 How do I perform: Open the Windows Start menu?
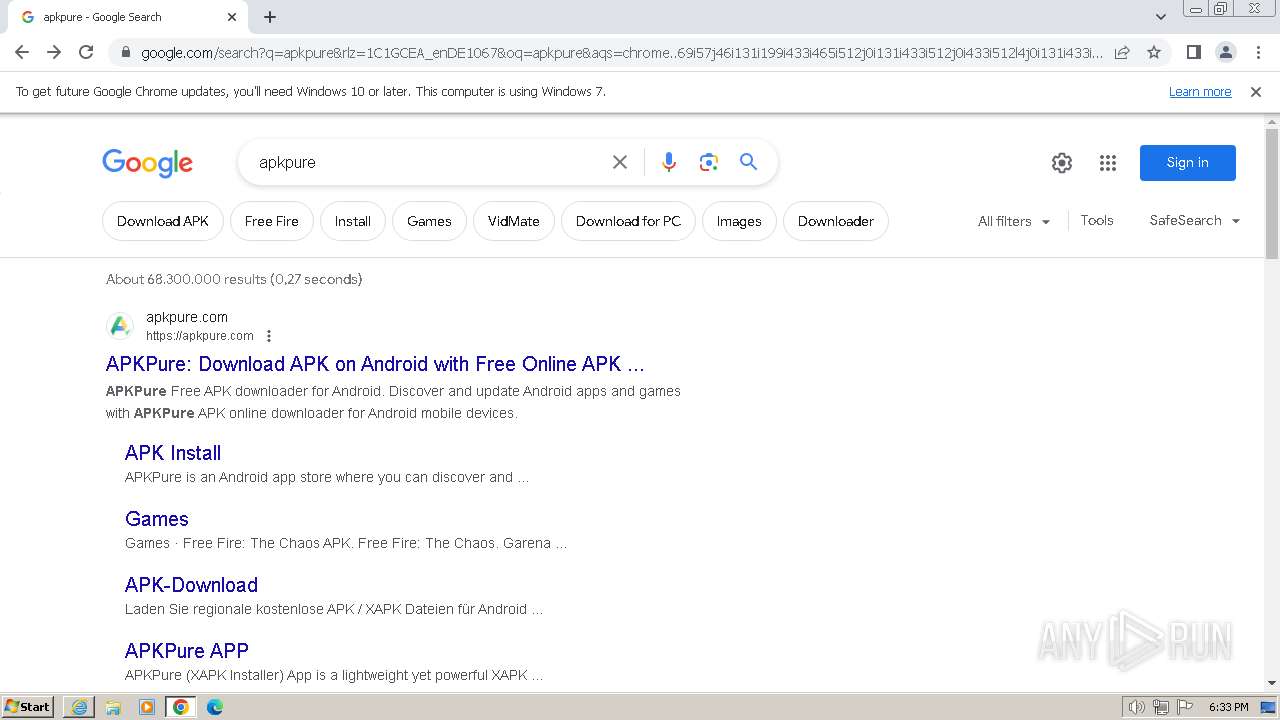[x=28, y=707]
